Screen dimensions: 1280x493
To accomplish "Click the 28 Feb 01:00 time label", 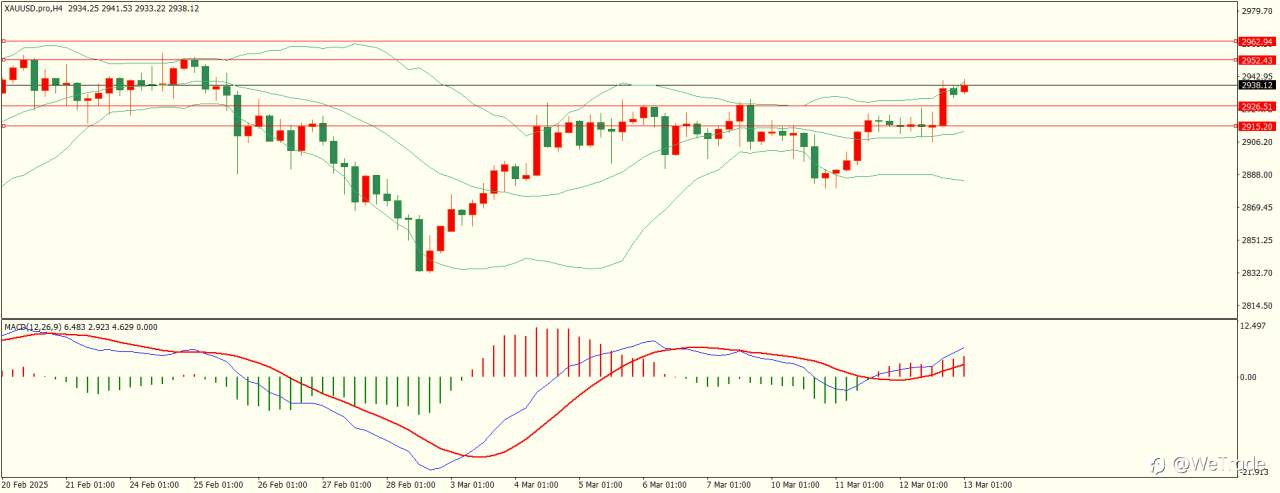I will pos(410,485).
